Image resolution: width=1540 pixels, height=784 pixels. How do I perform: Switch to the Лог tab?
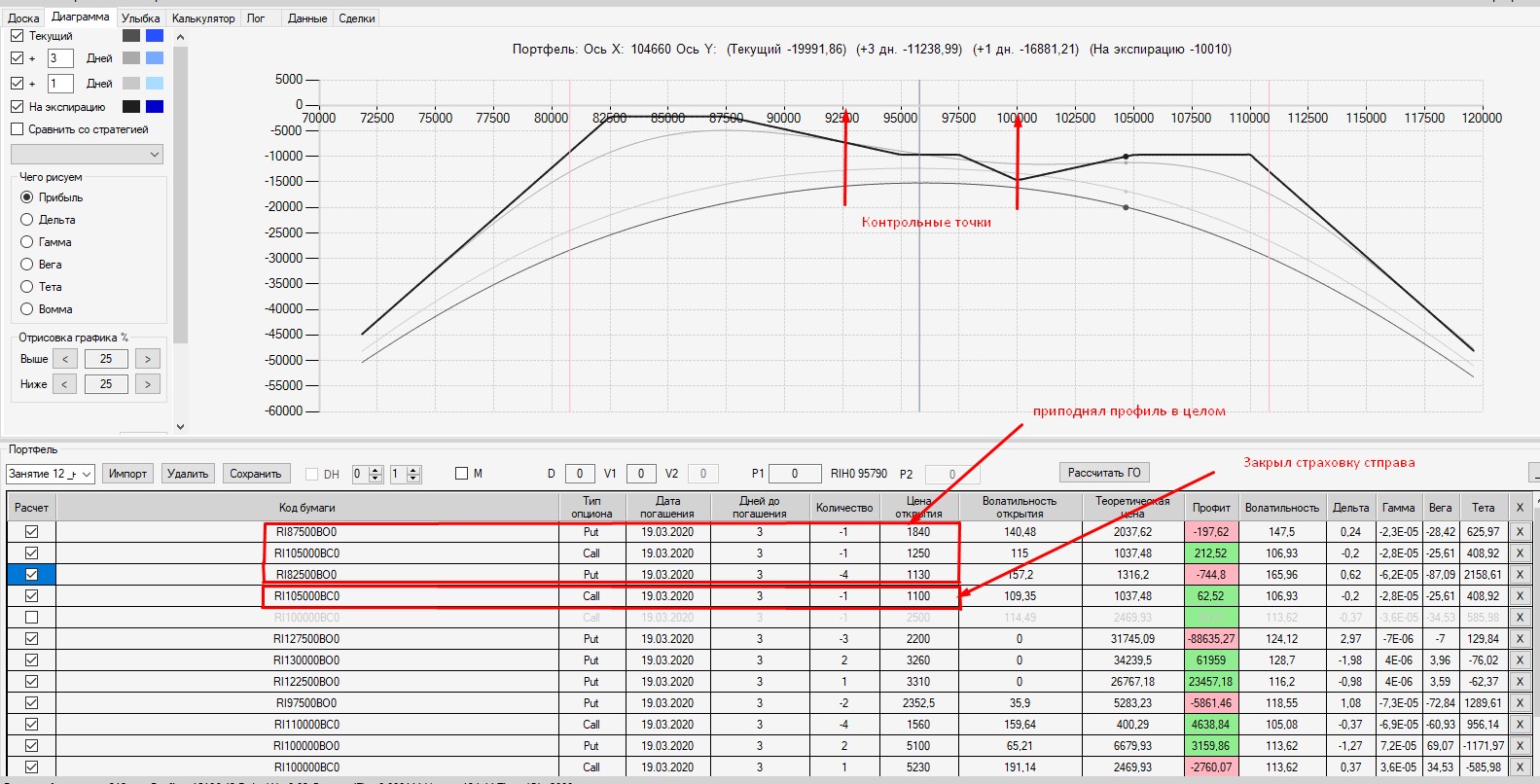click(x=256, y=18)
